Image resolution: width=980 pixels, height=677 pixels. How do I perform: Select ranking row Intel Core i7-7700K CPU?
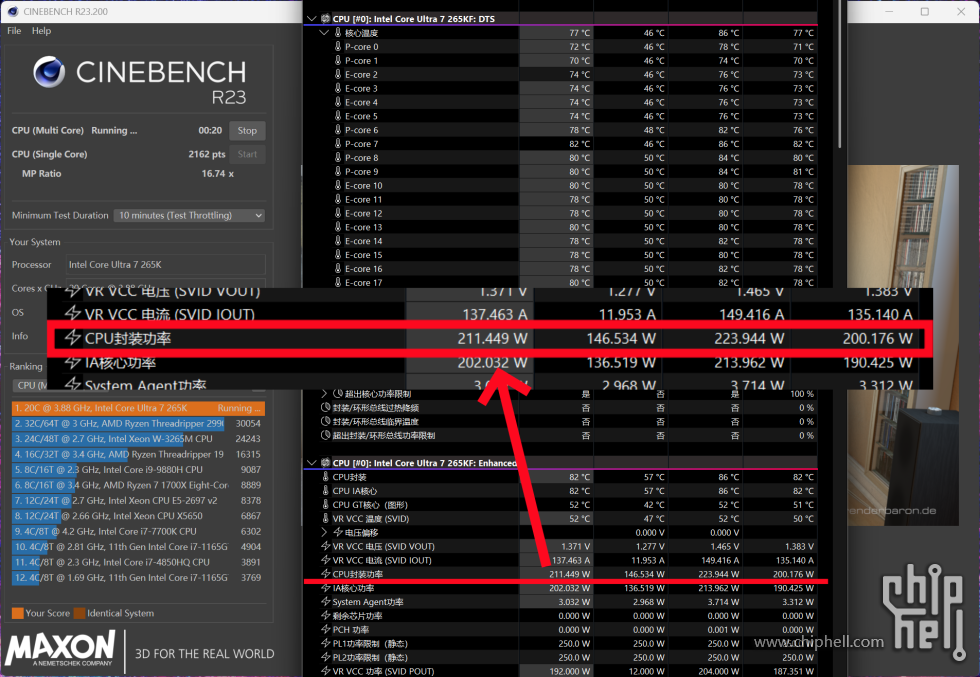pos(138,531)
